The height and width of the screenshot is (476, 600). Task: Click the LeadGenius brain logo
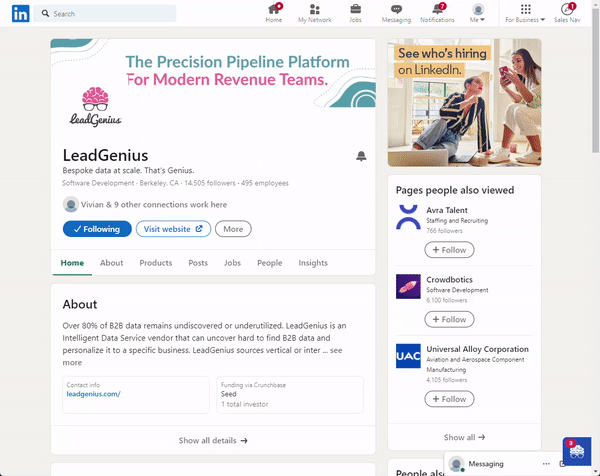(x=95, y=106)
